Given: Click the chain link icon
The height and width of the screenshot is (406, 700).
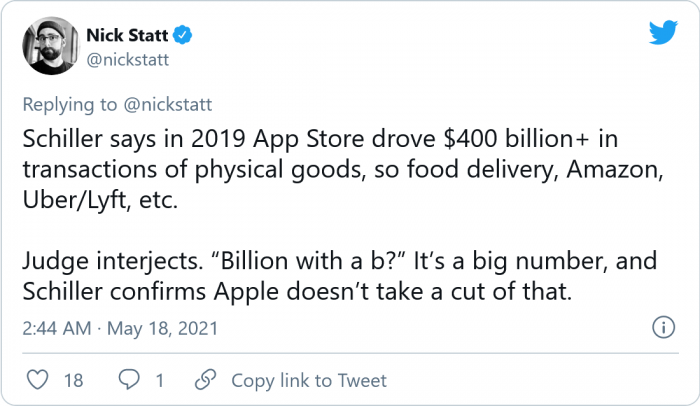Looking at the screenshot, I should [207, 380].
